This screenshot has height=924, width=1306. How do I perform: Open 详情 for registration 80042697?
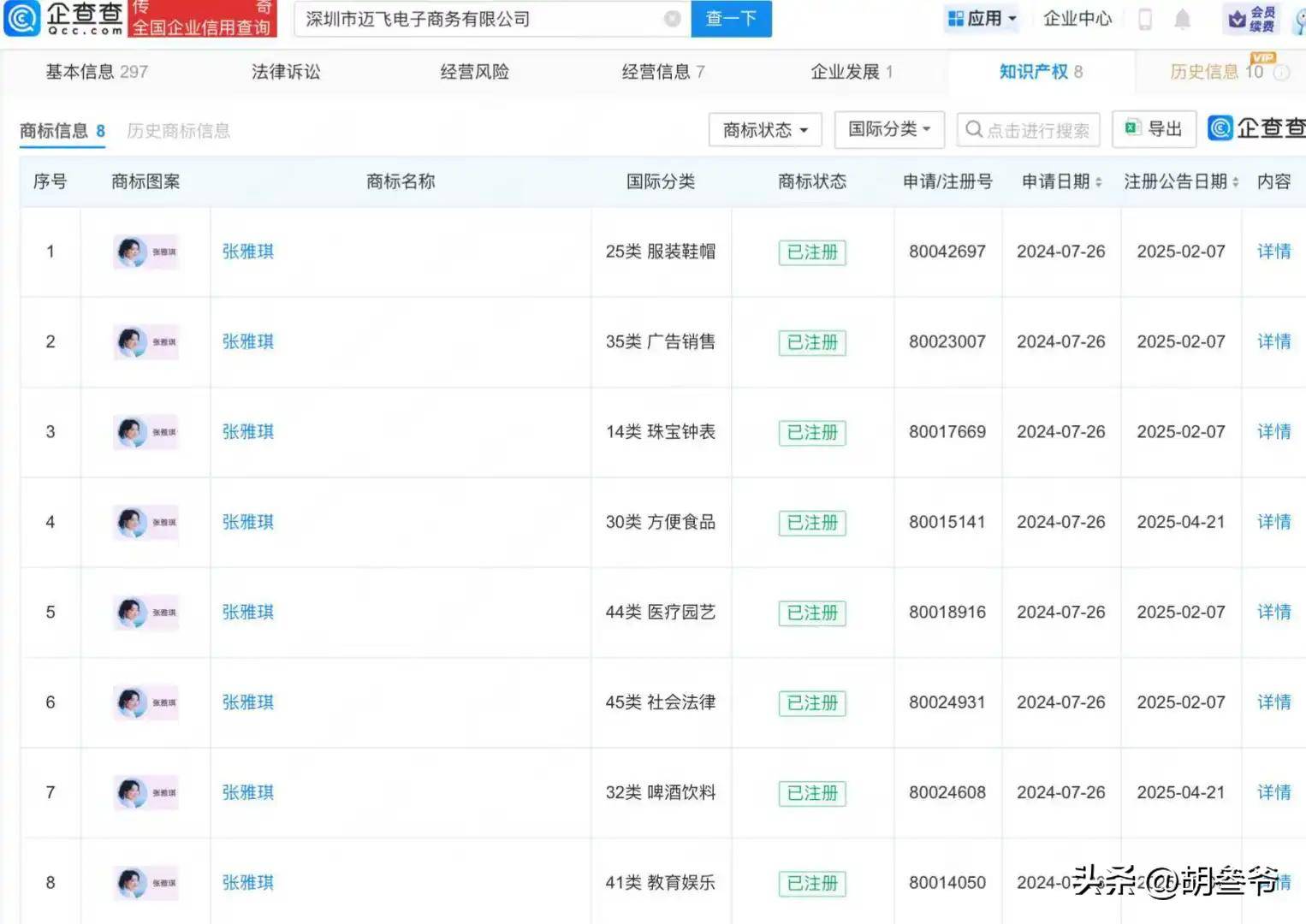coord(1273,252)
